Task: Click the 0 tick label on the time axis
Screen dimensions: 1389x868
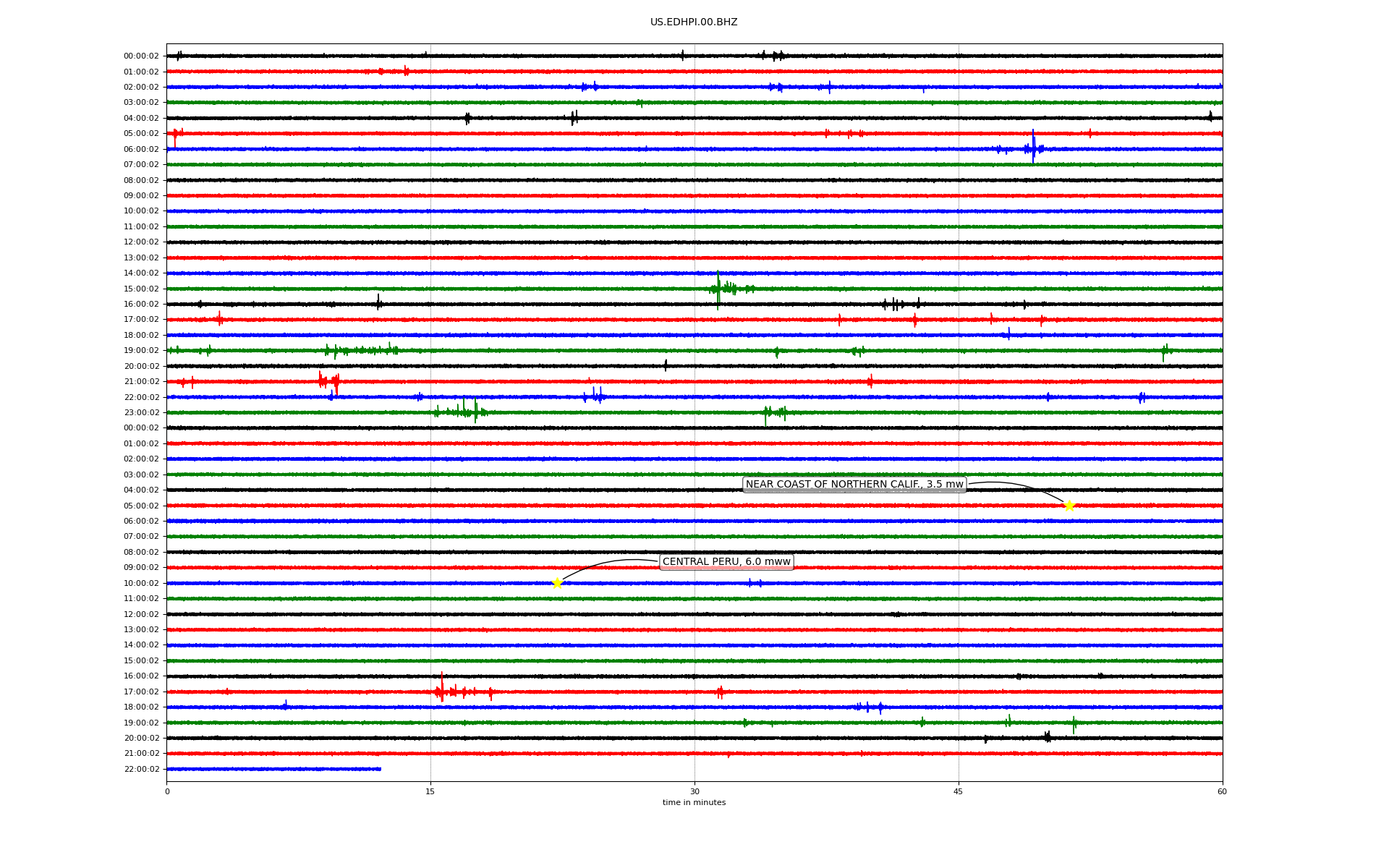Action: click(167, 791)
